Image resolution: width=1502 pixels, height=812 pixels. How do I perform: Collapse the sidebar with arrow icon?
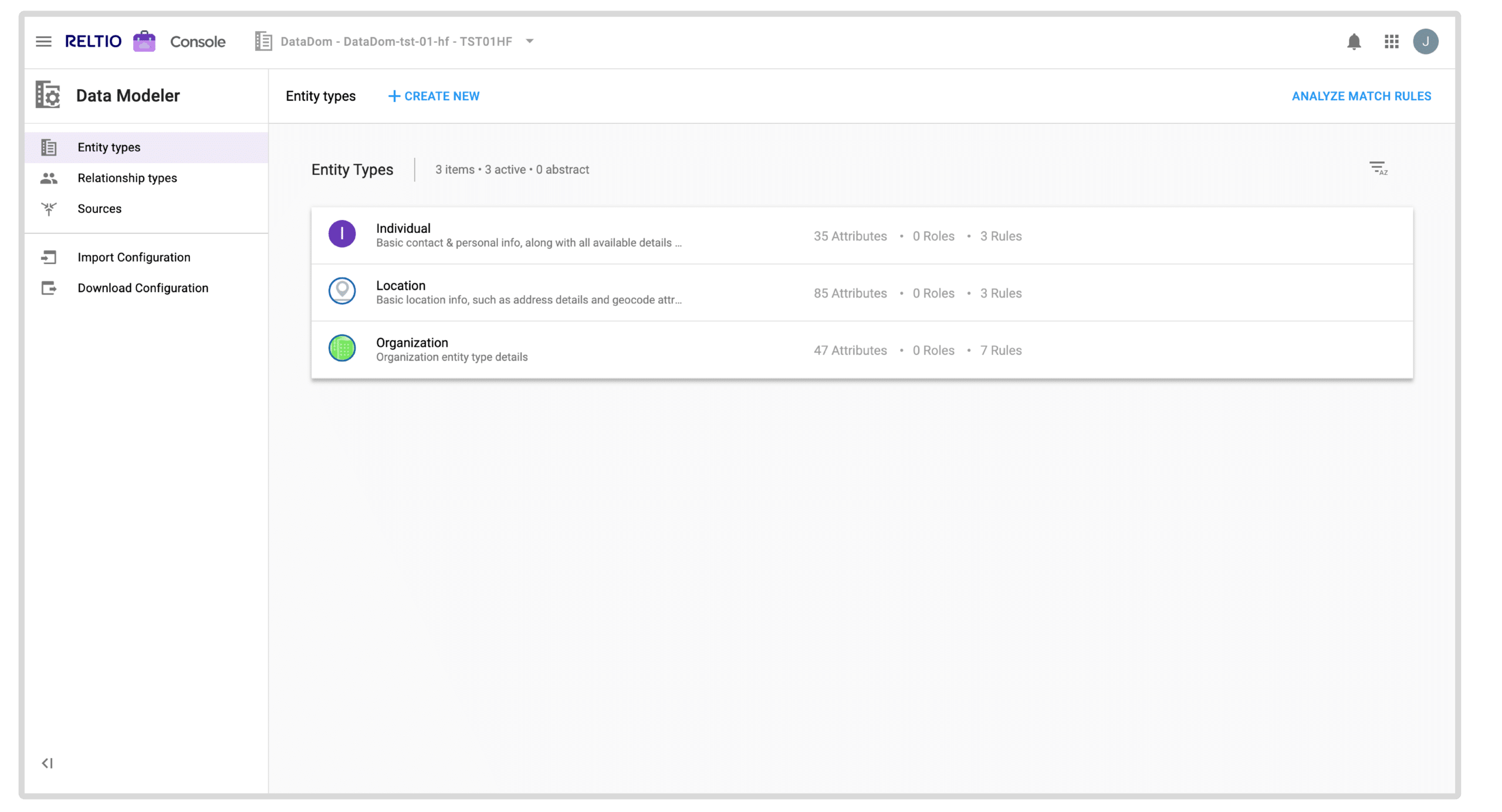click(x=48, y=763)
